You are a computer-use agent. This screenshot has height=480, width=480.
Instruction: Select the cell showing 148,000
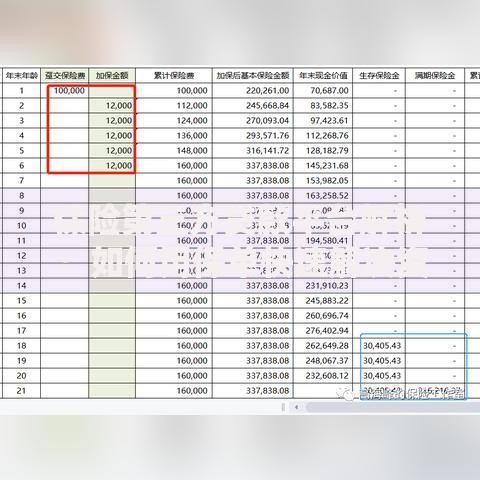(x=174, y=151)
